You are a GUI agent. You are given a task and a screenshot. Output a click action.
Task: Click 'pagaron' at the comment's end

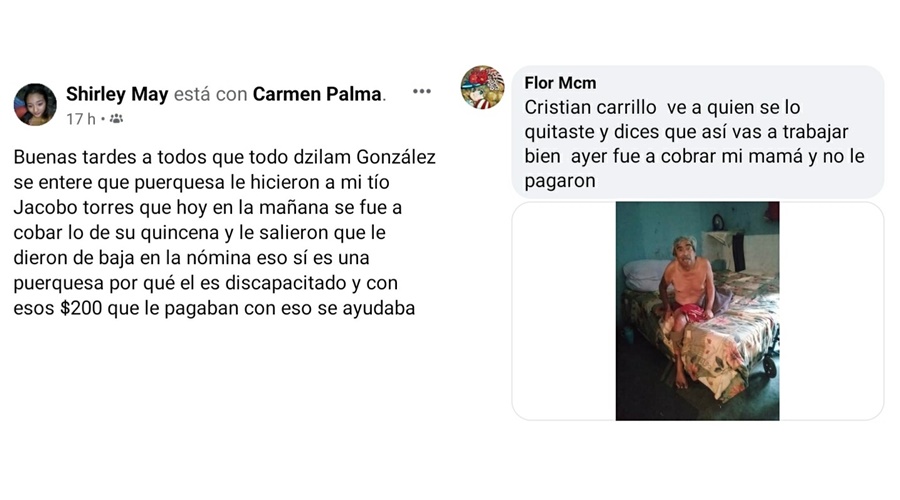(560, 181)
